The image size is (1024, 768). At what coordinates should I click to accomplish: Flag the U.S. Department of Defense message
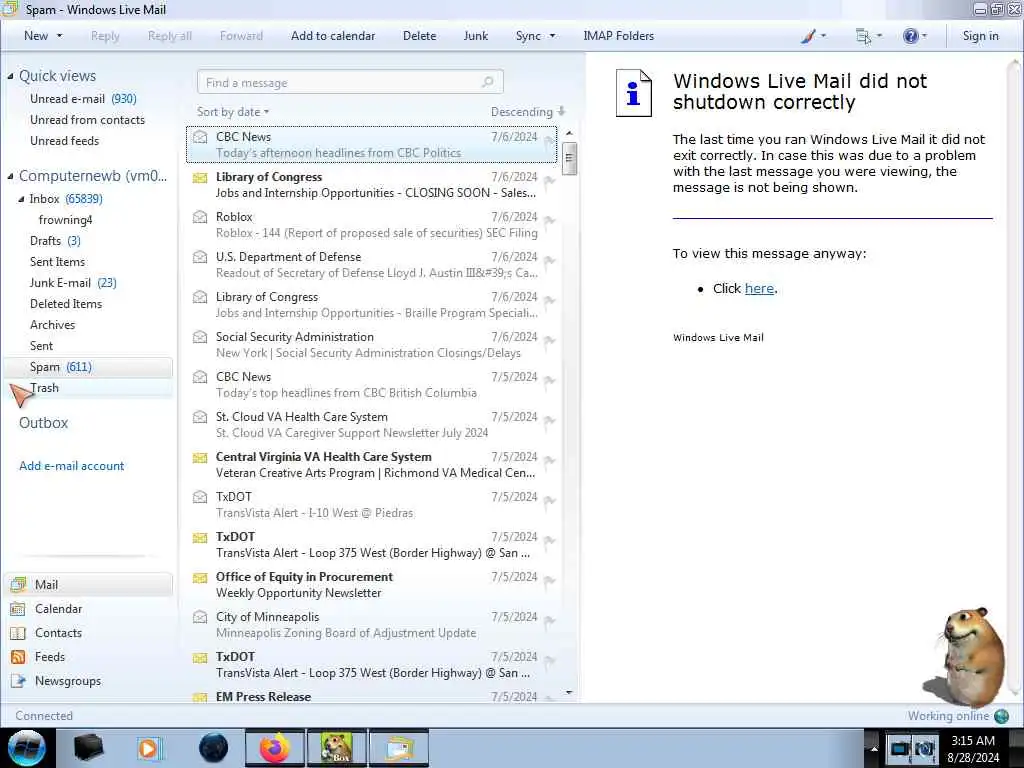[550, 261]
